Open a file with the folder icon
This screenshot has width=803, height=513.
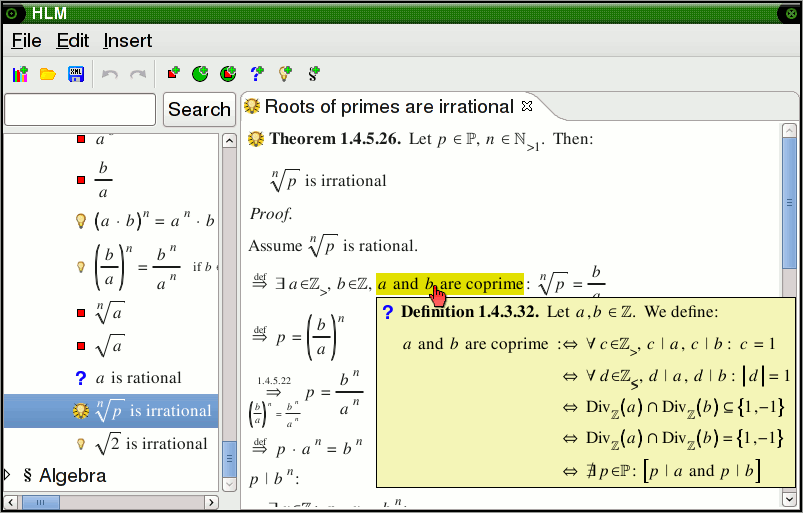pos(47,74)
